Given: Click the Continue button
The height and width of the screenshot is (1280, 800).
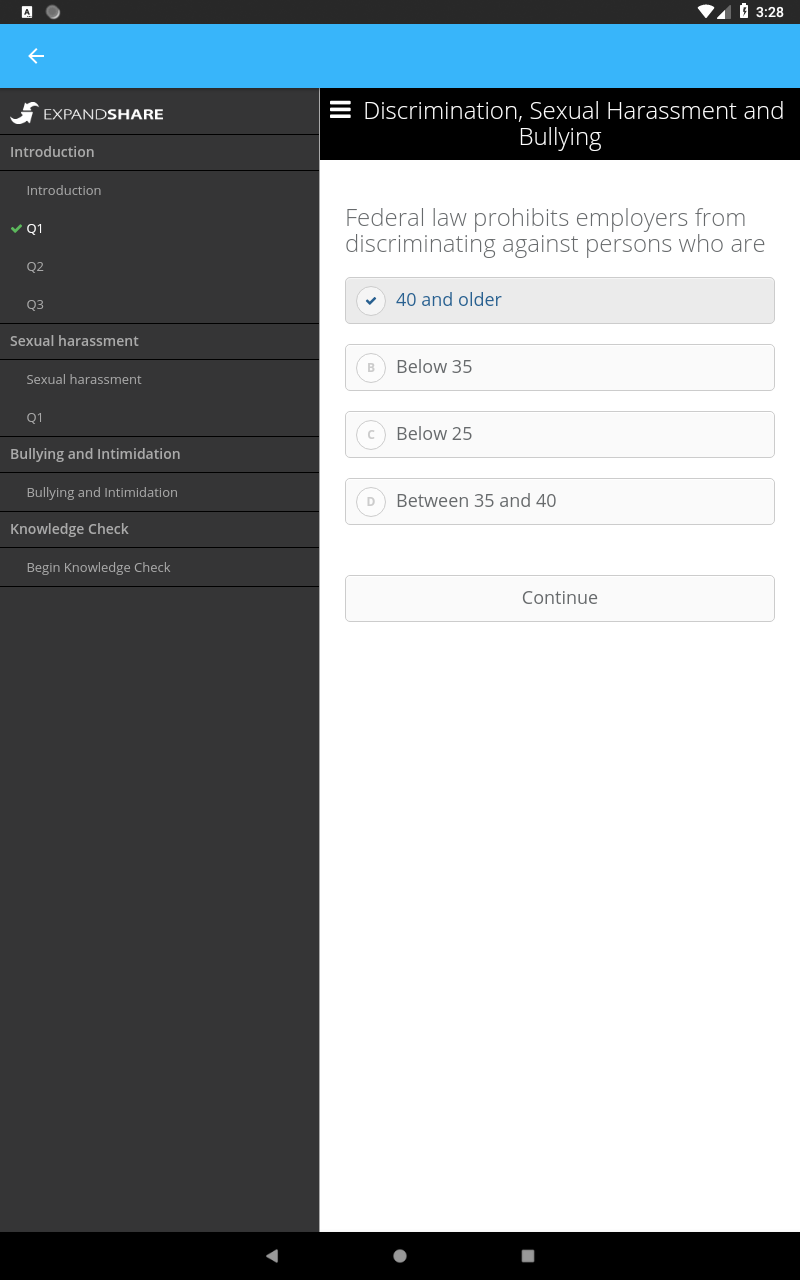Looking at the screenshot, I should pyautogui.click(x=560, y=598).
